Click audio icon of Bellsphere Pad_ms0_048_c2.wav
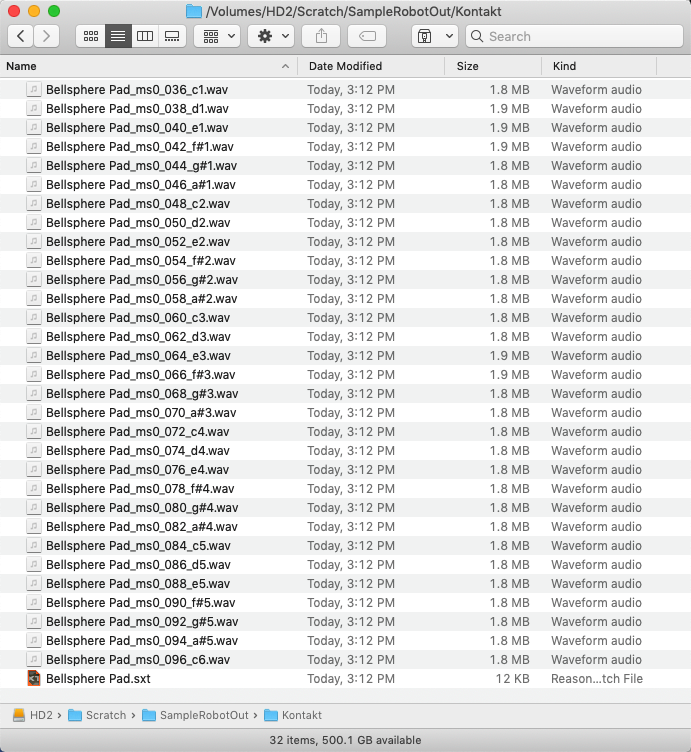Screen dimensions: 691x752 pyautogui.click(x=34, y=203)
